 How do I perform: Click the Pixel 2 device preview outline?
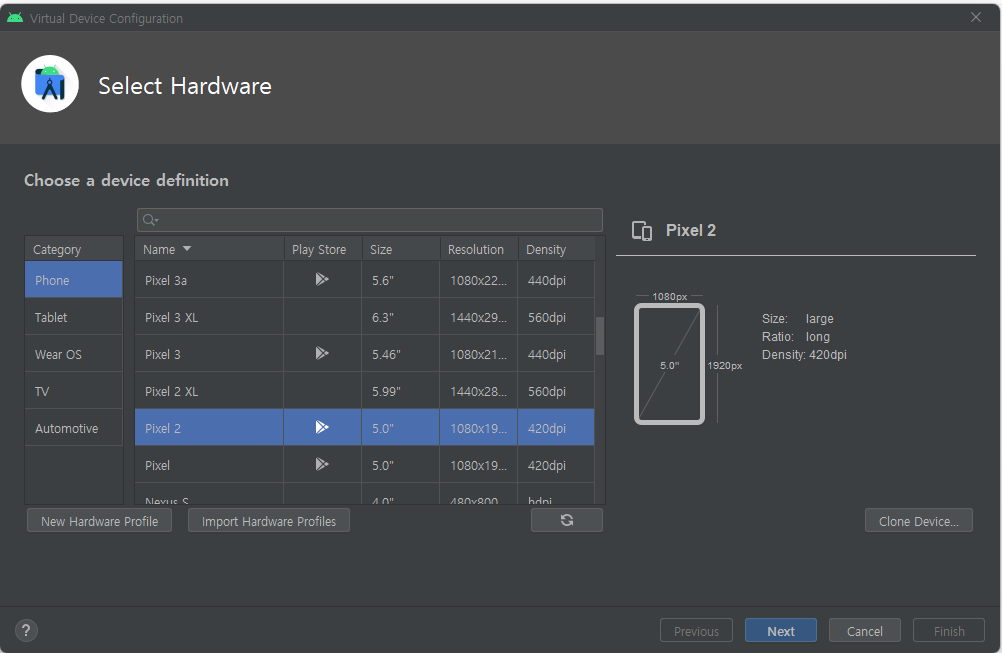pos(669,364)
